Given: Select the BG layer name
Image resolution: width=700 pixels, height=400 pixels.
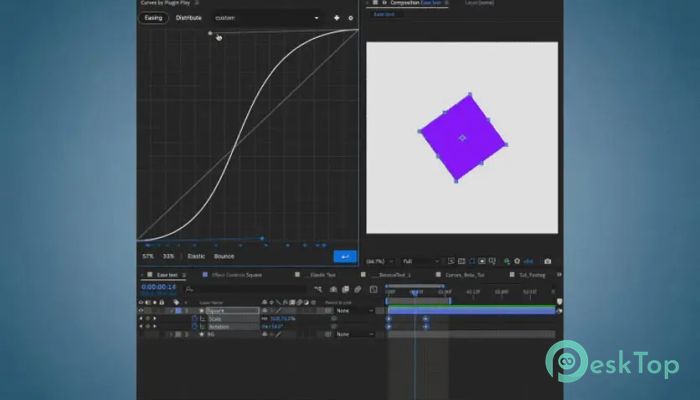Looking at the screenshot, I should click(x=211, y=334).
